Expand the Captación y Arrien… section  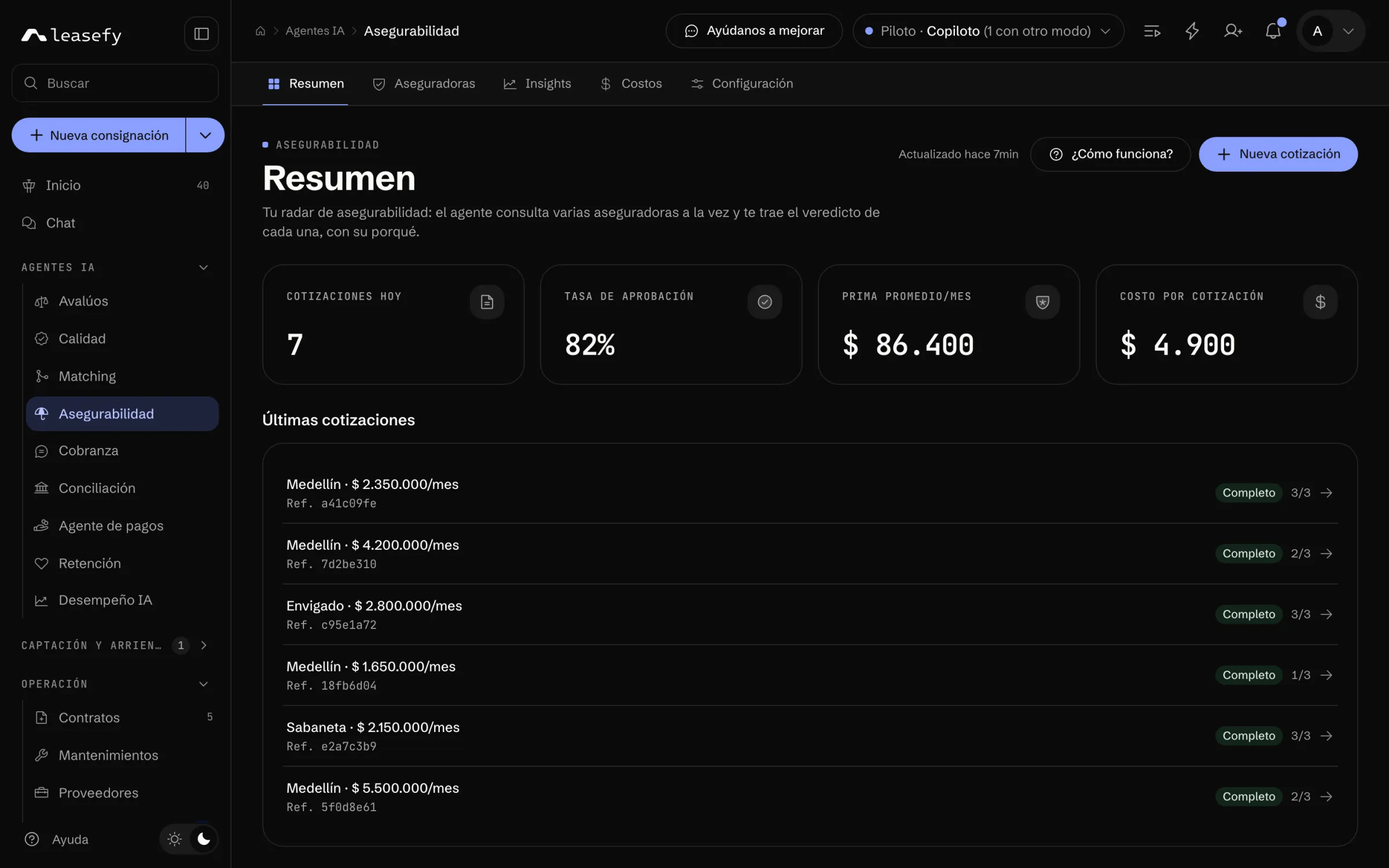[204, 645]
